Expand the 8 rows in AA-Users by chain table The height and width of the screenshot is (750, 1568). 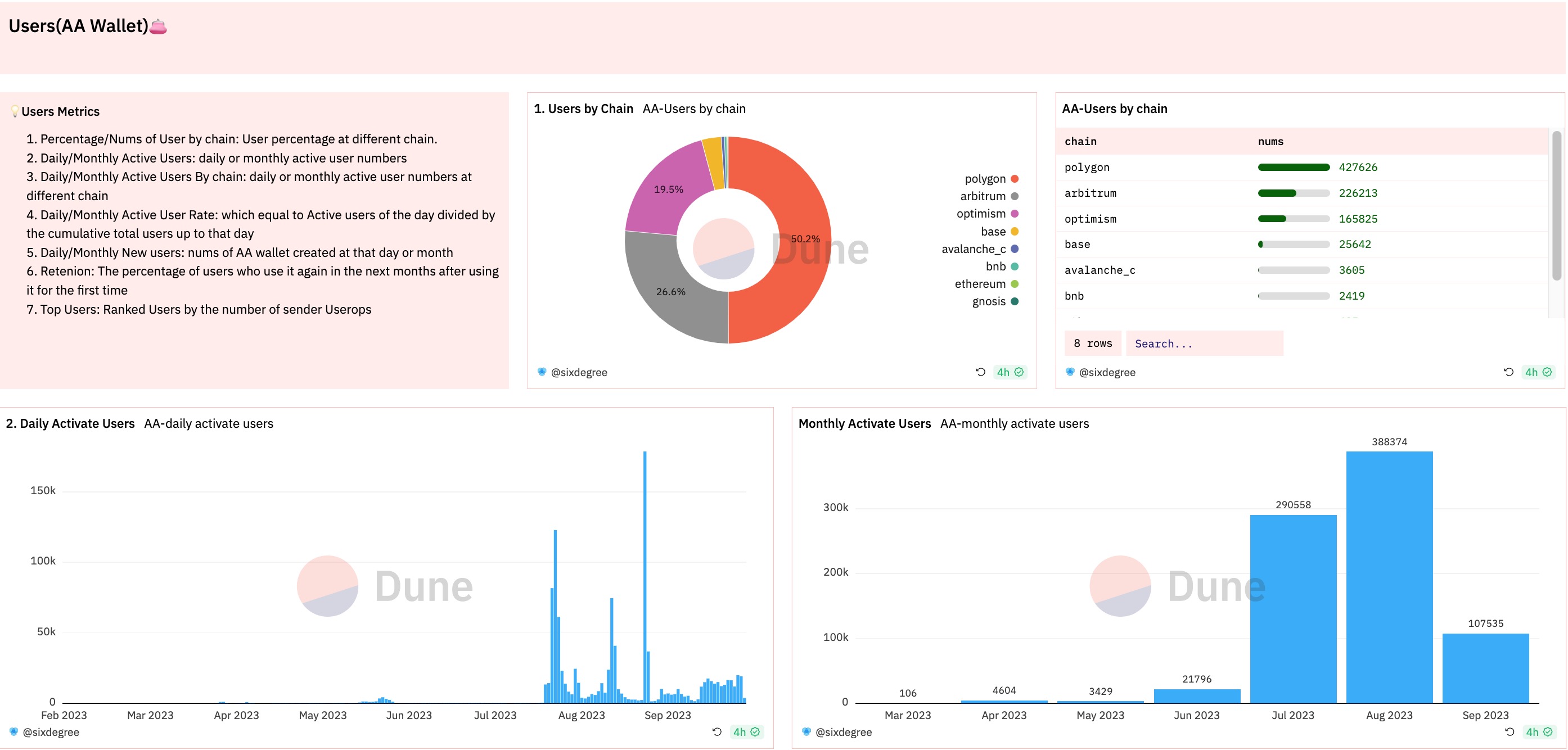(x=1093, y=343)
